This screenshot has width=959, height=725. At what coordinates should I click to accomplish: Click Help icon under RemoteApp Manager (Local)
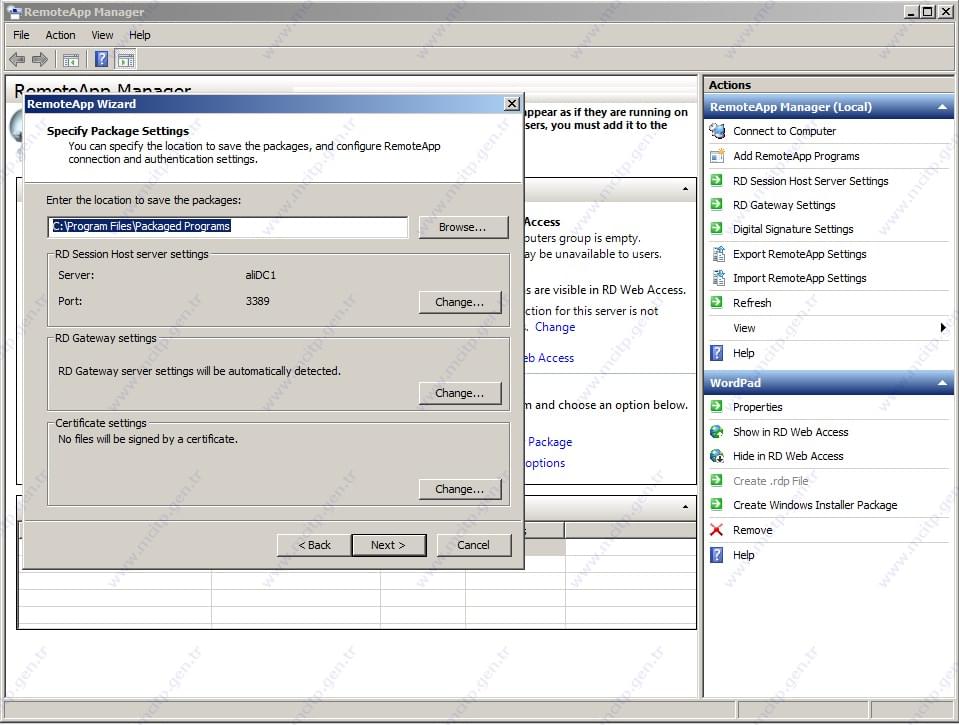point(717,353)
